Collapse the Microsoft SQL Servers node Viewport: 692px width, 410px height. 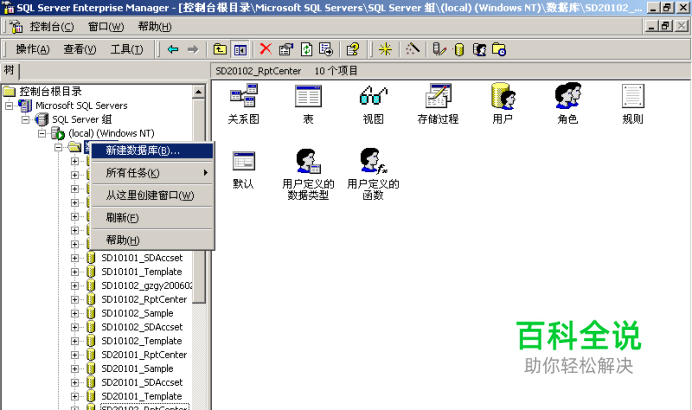(9, 106)
